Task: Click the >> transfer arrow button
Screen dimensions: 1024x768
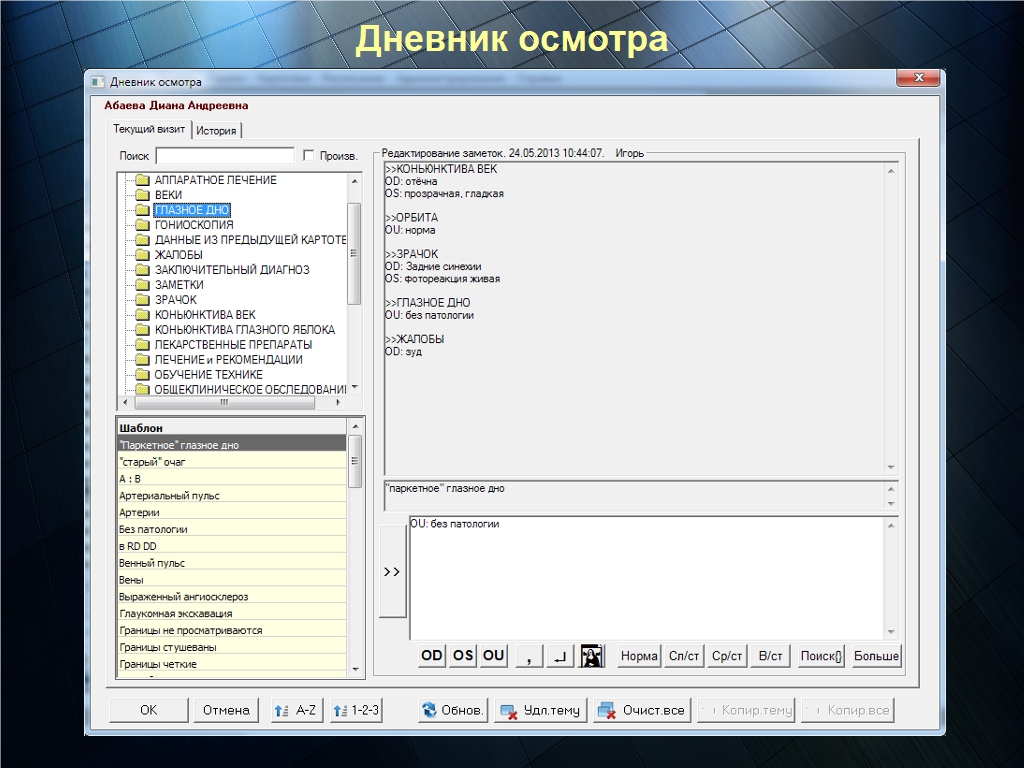Action: 392,572
